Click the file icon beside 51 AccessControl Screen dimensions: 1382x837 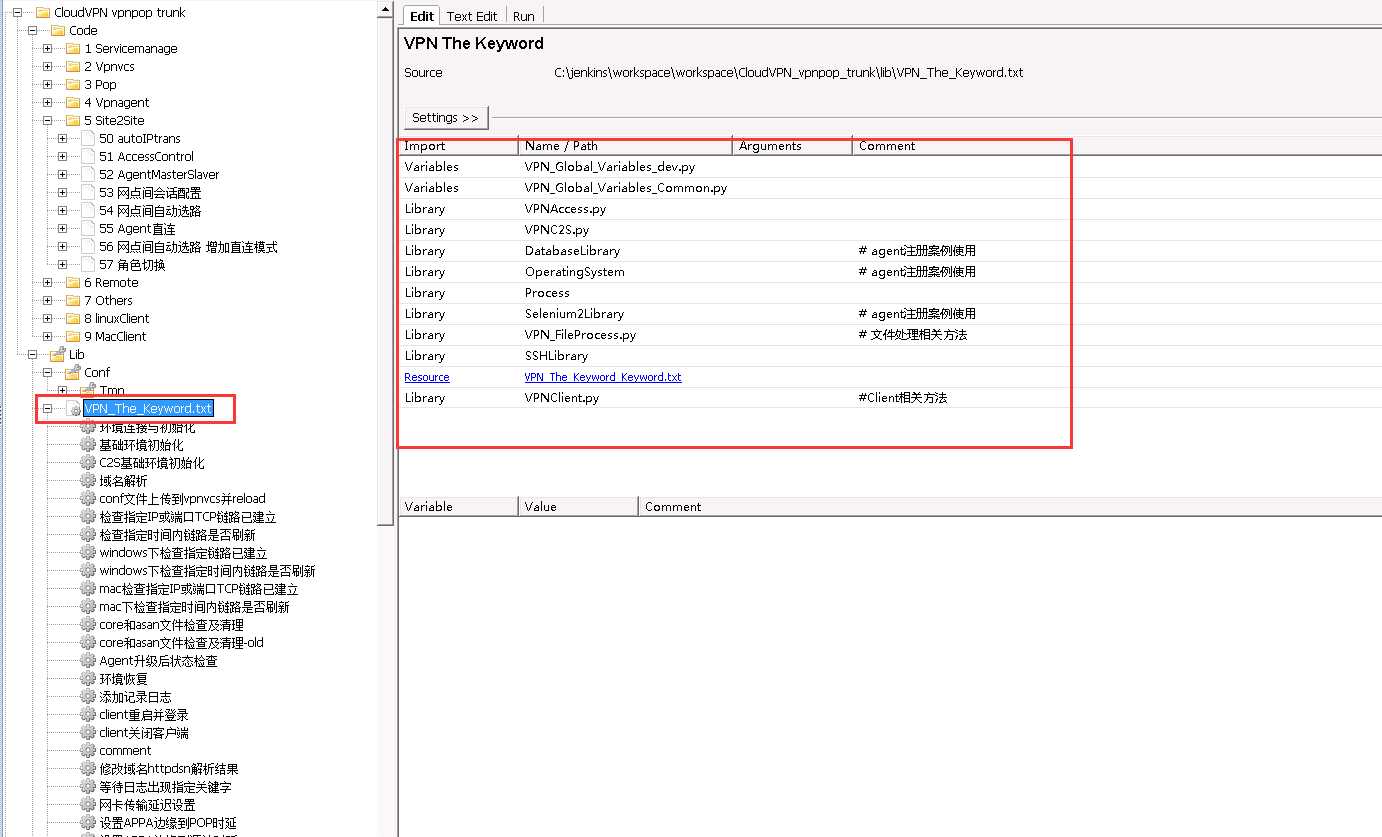88,157
